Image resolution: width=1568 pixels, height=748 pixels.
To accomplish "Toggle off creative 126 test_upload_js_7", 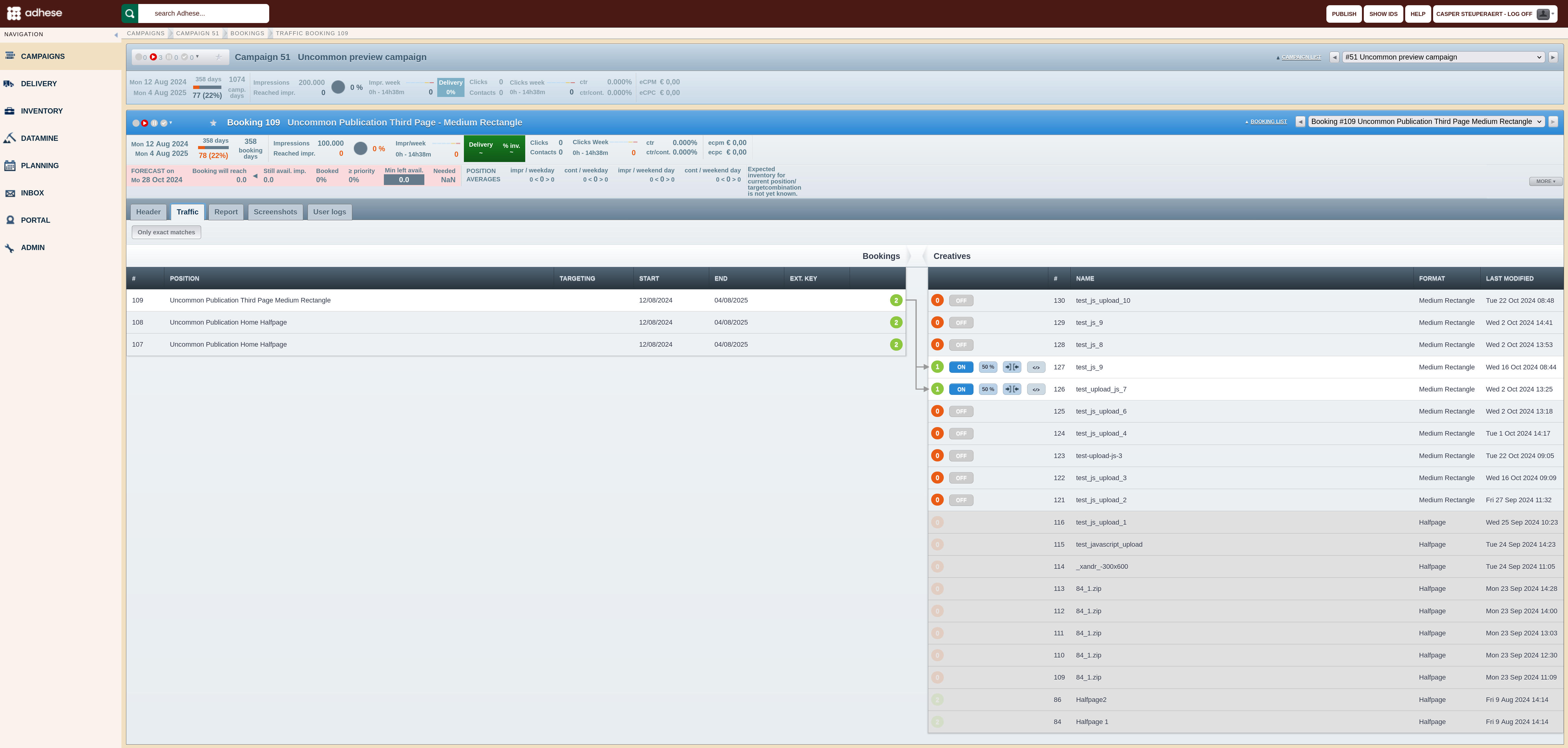I will [x=961, y=389].
